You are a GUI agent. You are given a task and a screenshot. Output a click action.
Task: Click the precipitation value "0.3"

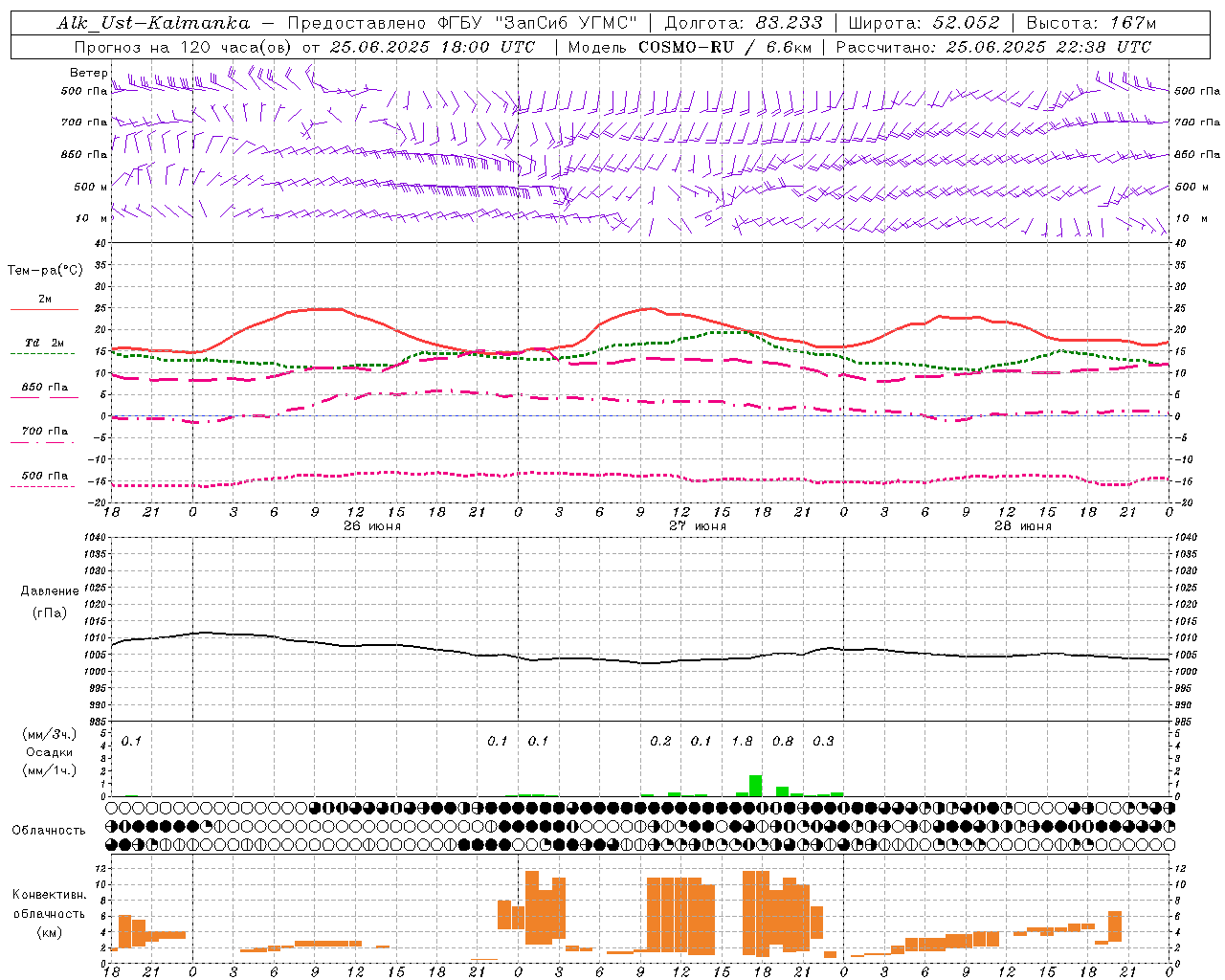coord(823,741)
